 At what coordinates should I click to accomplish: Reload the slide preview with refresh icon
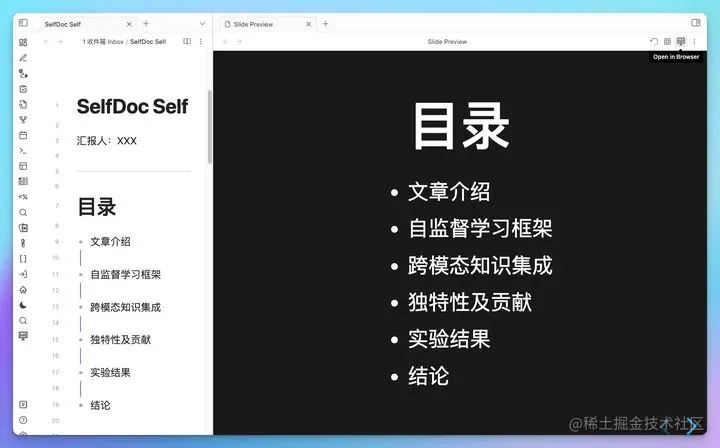coord(654,41)
